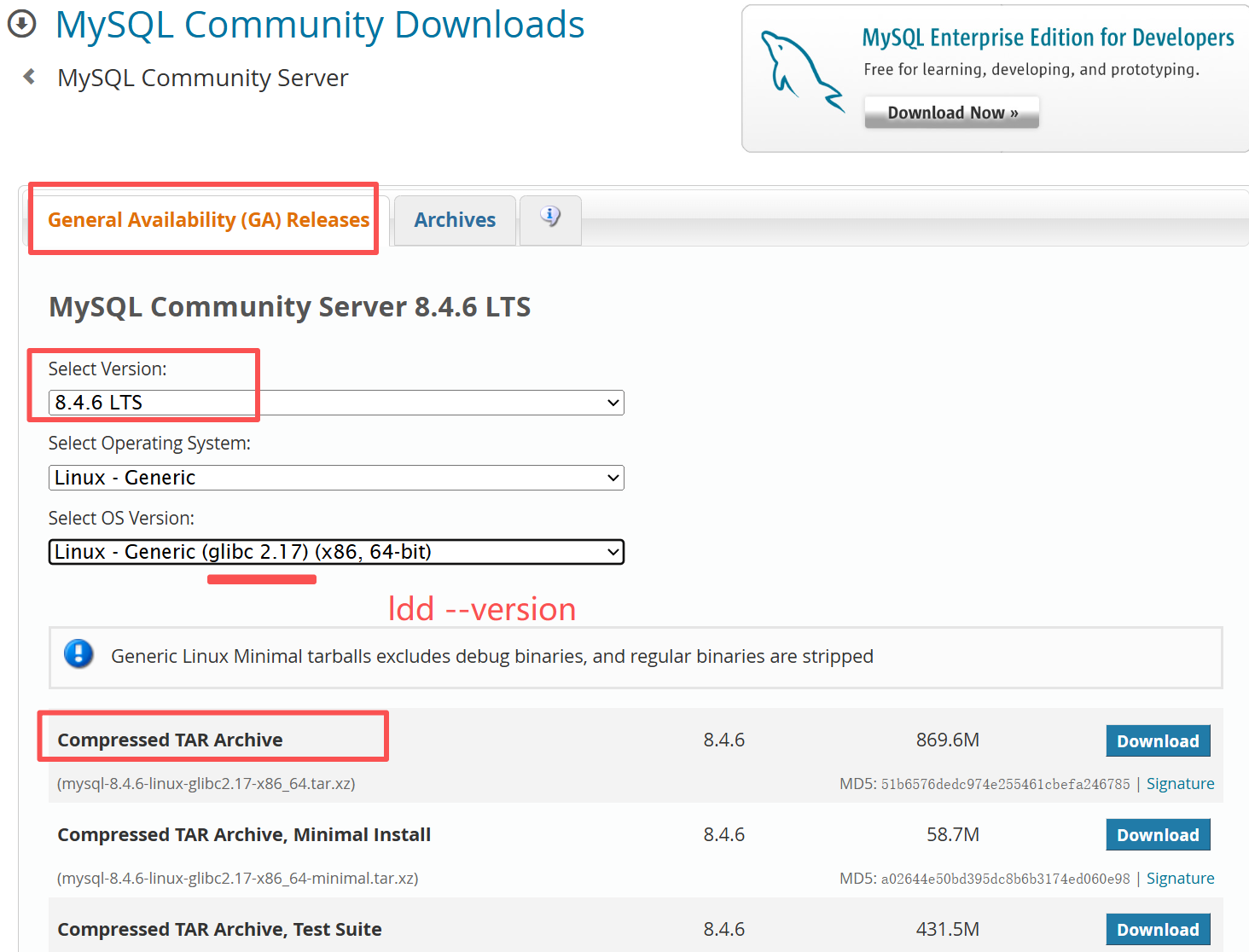
Task: Click version 8.4.6 in the Test Suite row
Action: click(724, 929)
